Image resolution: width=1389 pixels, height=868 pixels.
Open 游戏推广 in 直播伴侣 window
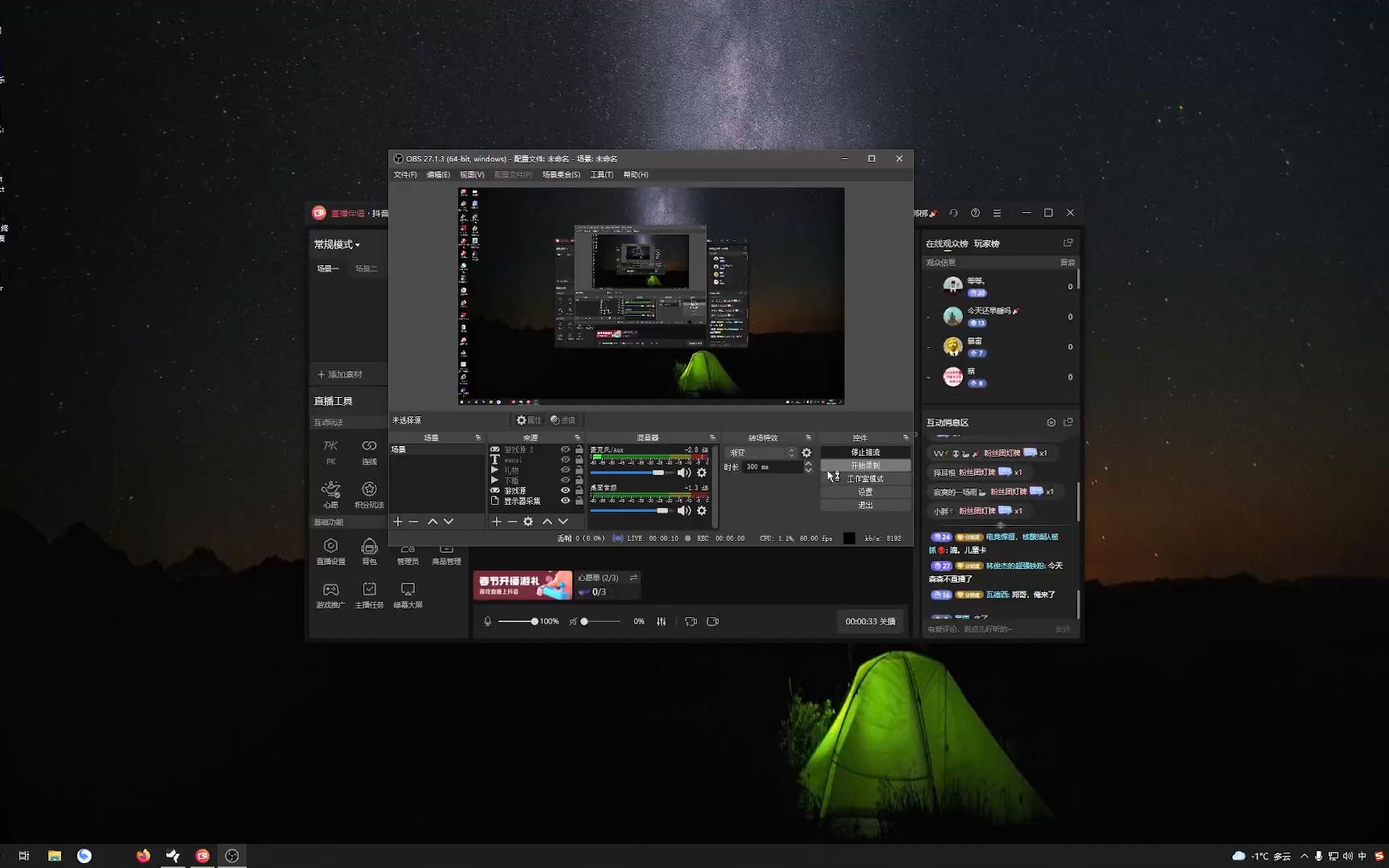330,595
